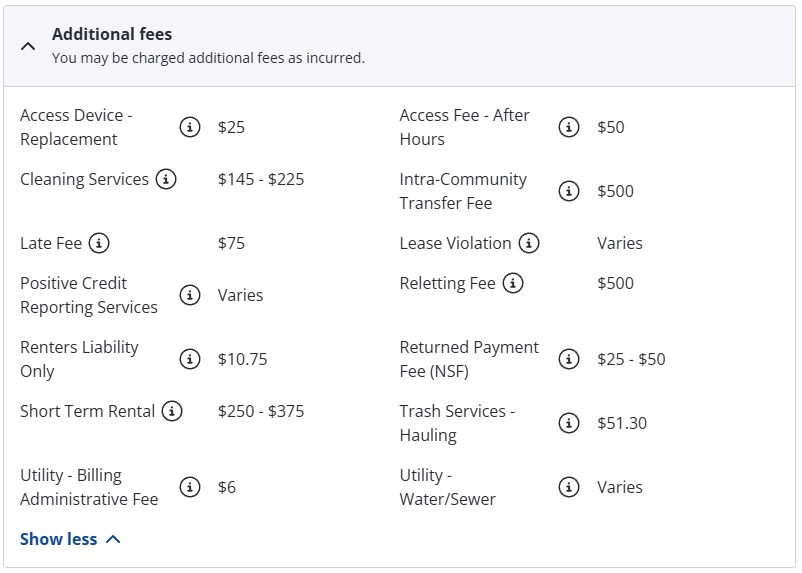The image size is (802, 573).
Task: Open the Lease Violation info icon
Action: (x=528, y=243)
